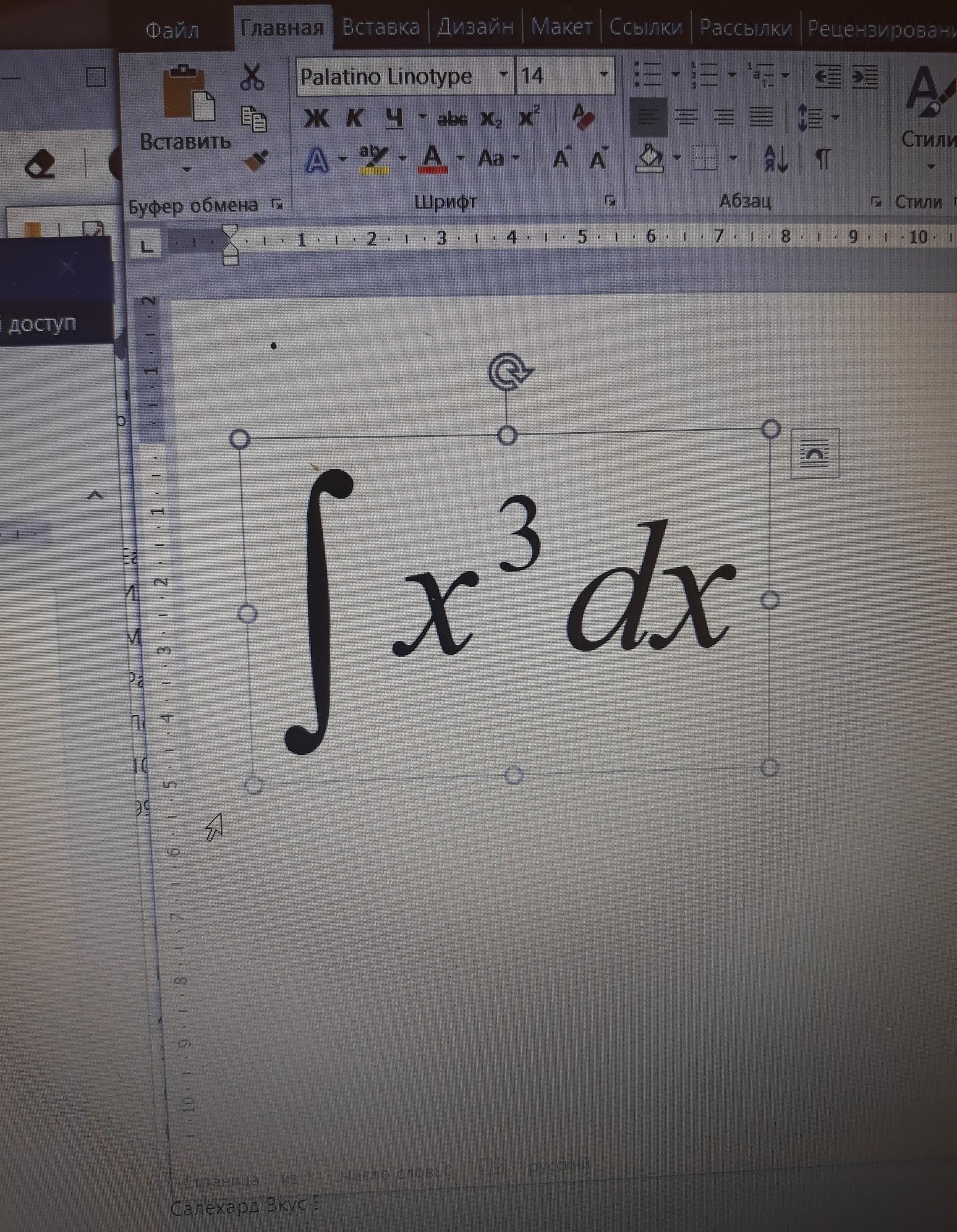Open the Буфер обмена dialog launcher
Image resolution: width=957 pixels, height=1232 pixels.
278,204
